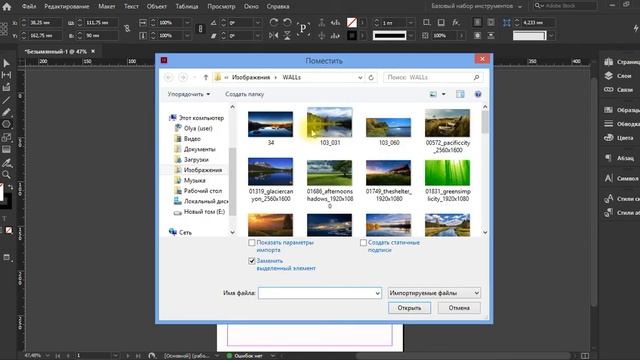Click the search WALLs field
The height and width of the screenshot is (360, 640).
433,77
